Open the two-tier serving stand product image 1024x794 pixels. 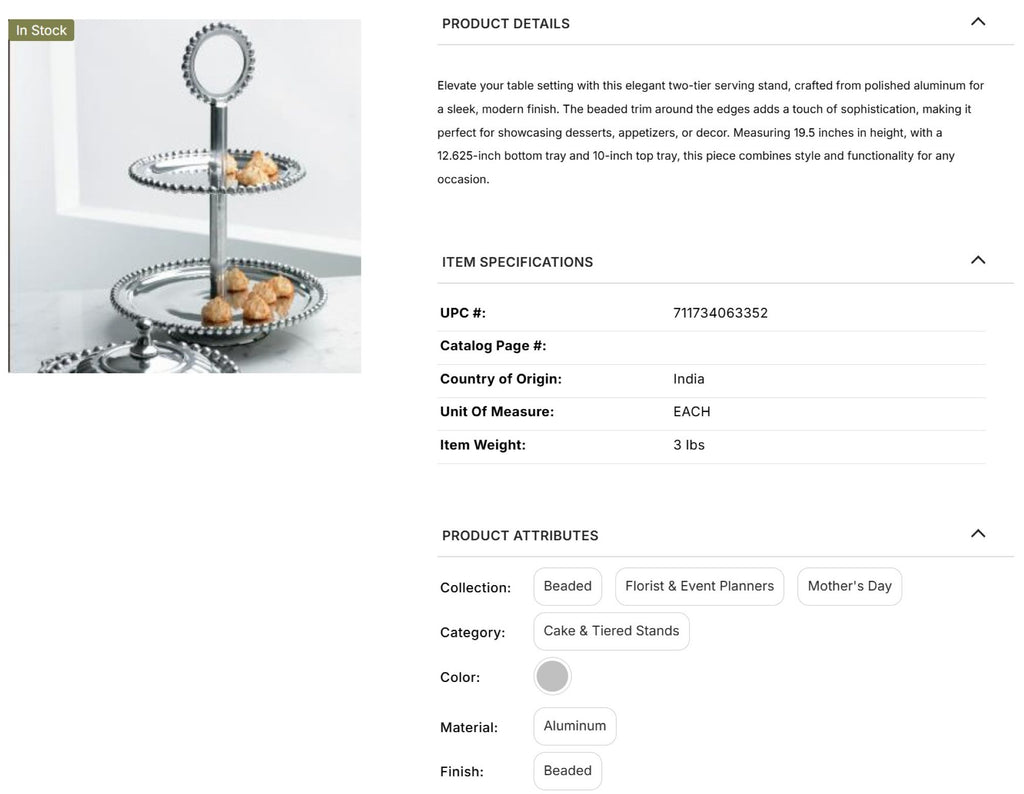pyautogui.click(x=185, y=200)
